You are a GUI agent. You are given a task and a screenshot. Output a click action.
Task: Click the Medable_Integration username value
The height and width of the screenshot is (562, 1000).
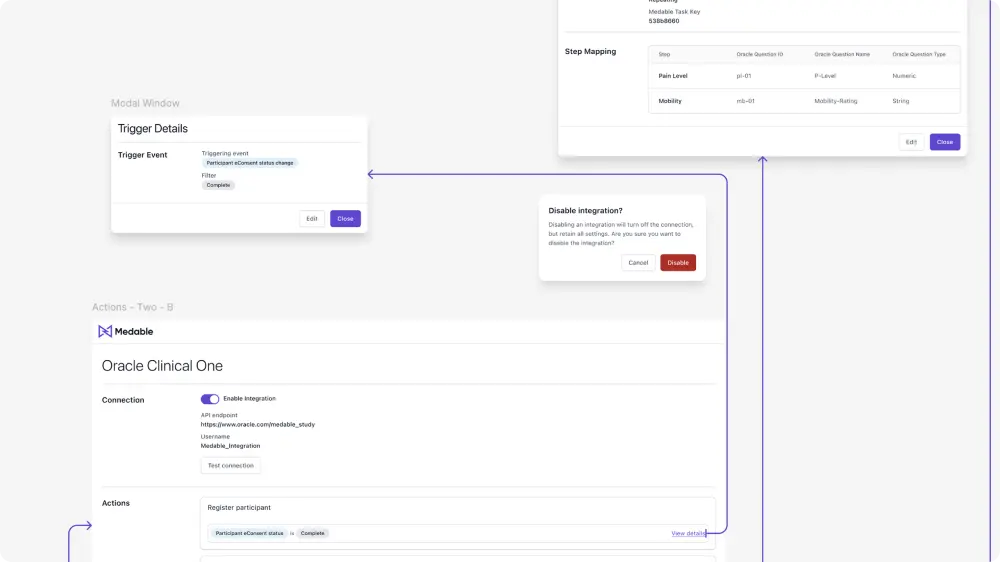[230, 446]
